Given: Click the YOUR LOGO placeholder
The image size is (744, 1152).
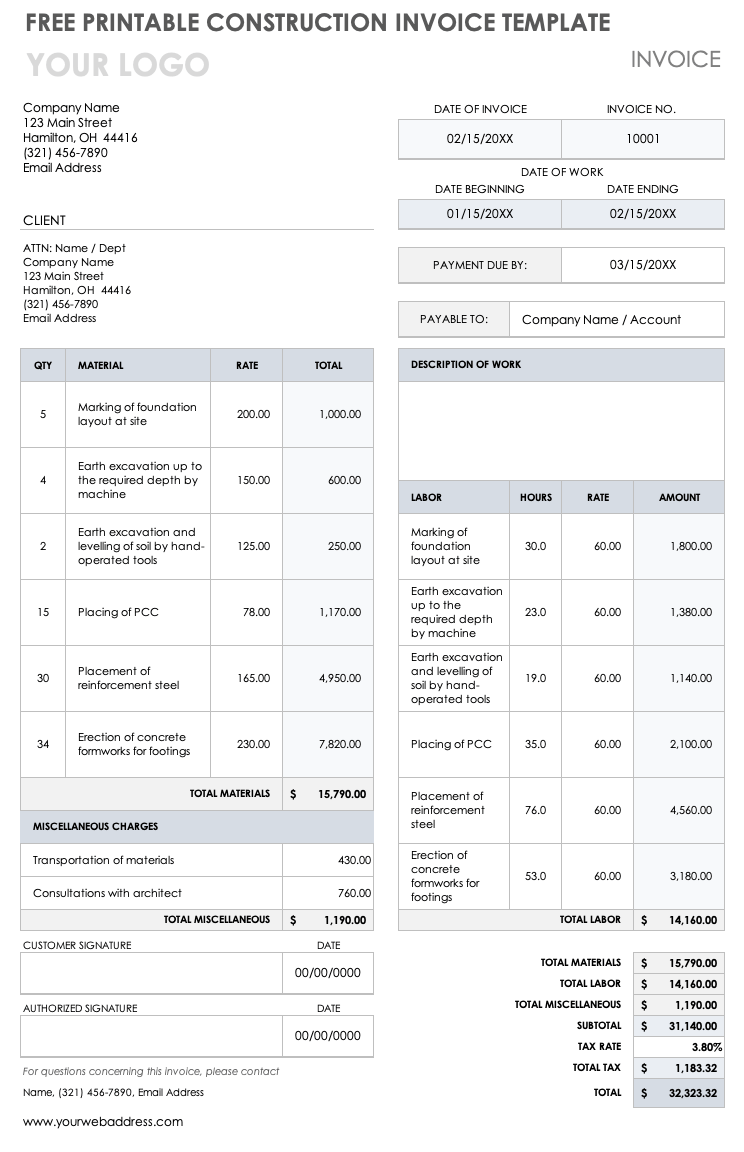Looking at the screenshot, I should coord(117,66).
